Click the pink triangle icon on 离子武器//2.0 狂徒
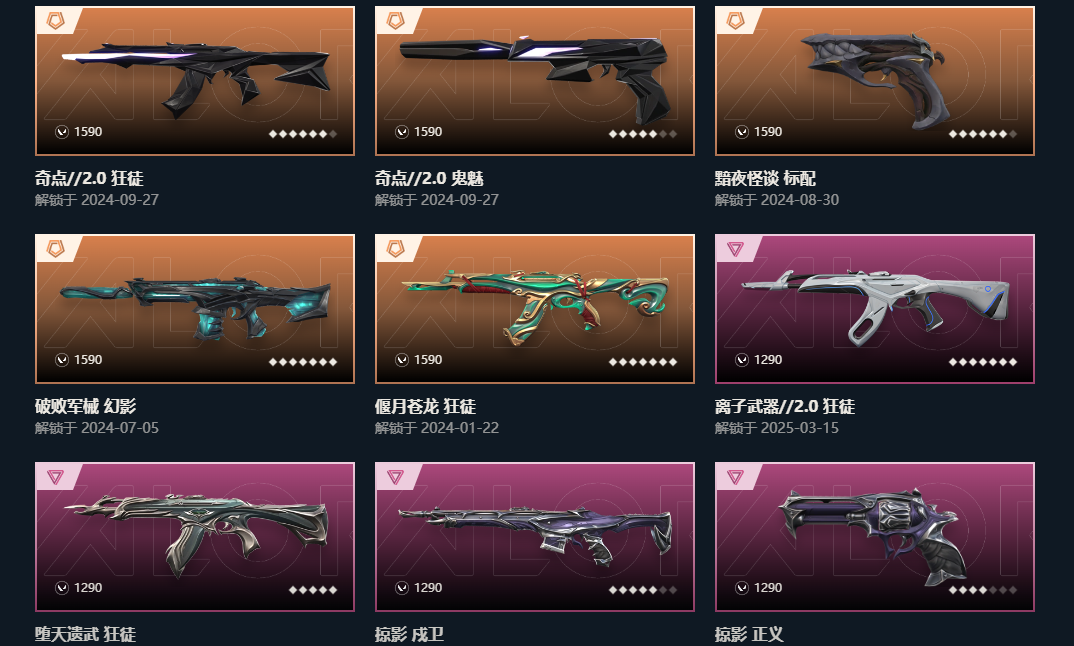 point(735,249)
